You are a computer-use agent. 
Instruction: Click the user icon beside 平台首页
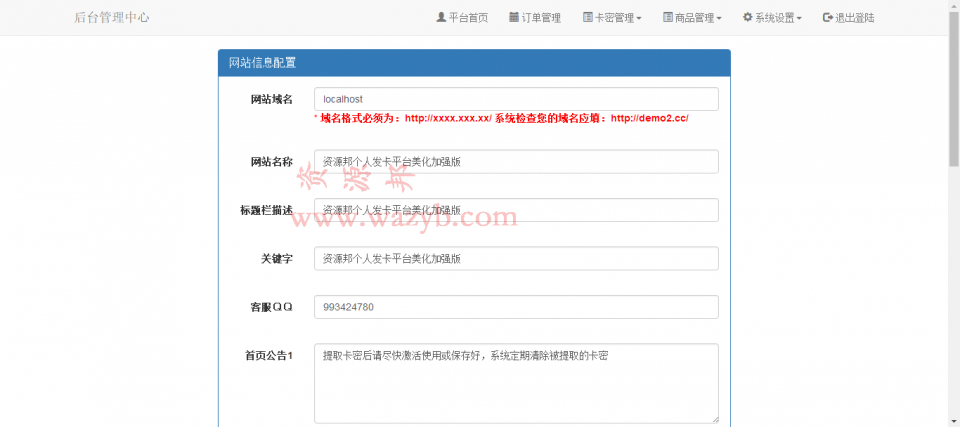(x=441, y=17)
